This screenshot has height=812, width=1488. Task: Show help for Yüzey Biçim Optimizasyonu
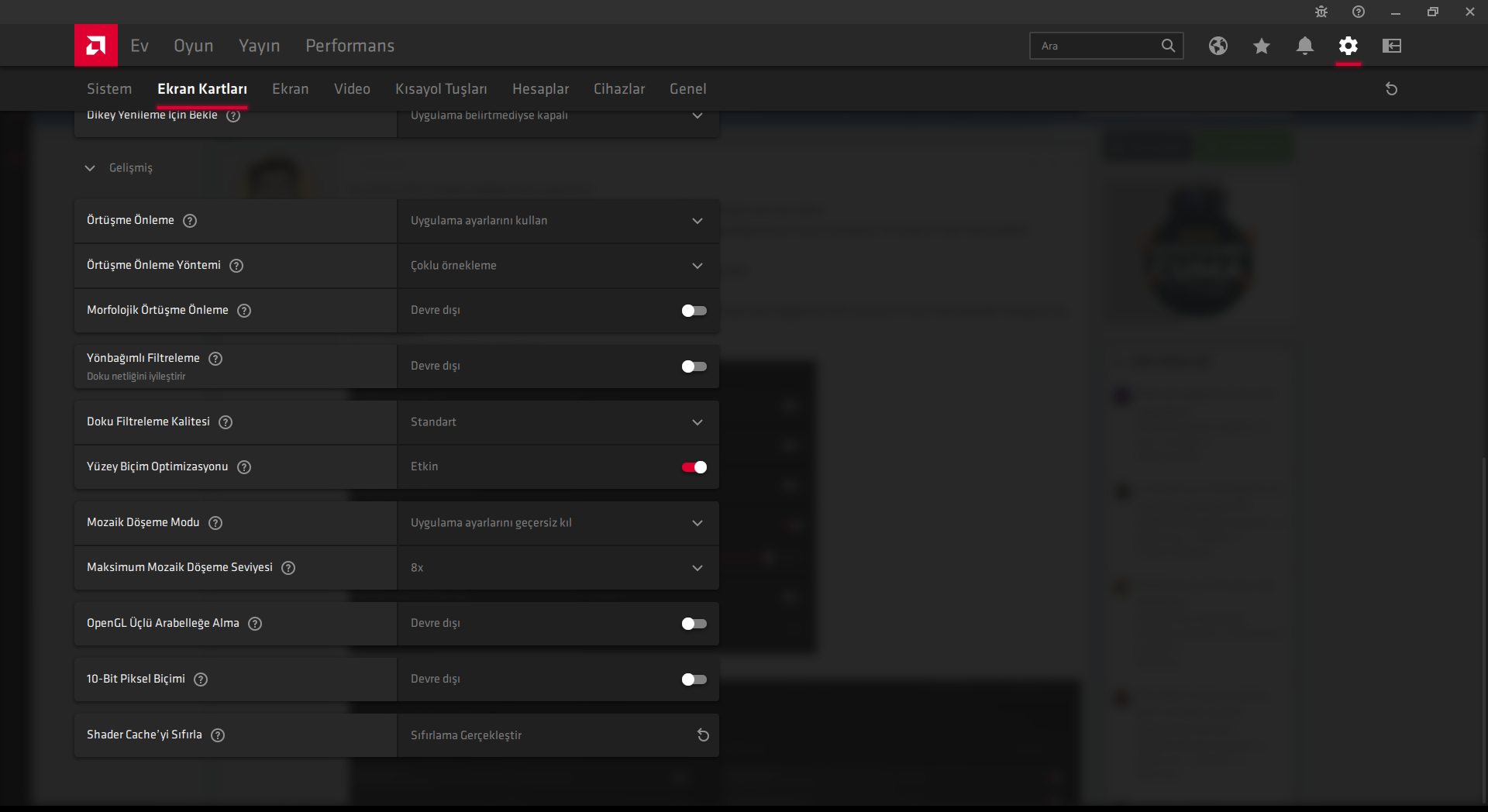point(244,467)
